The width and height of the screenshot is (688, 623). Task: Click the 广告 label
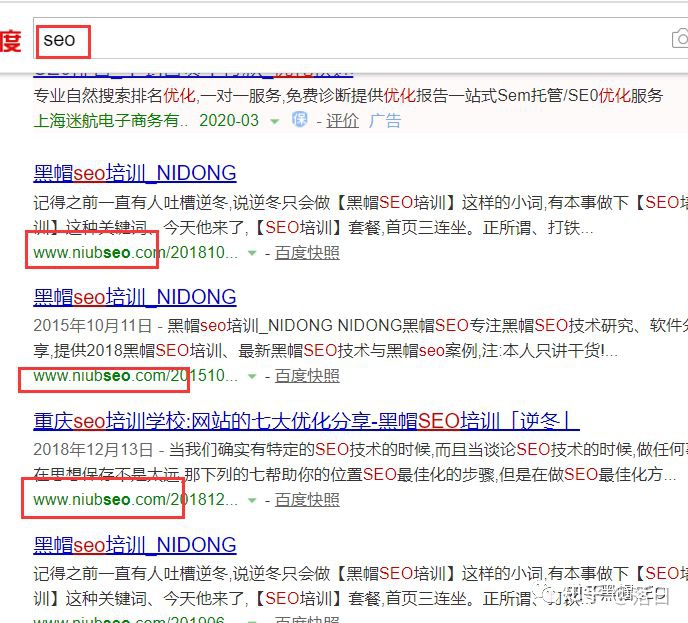[385, 121]
